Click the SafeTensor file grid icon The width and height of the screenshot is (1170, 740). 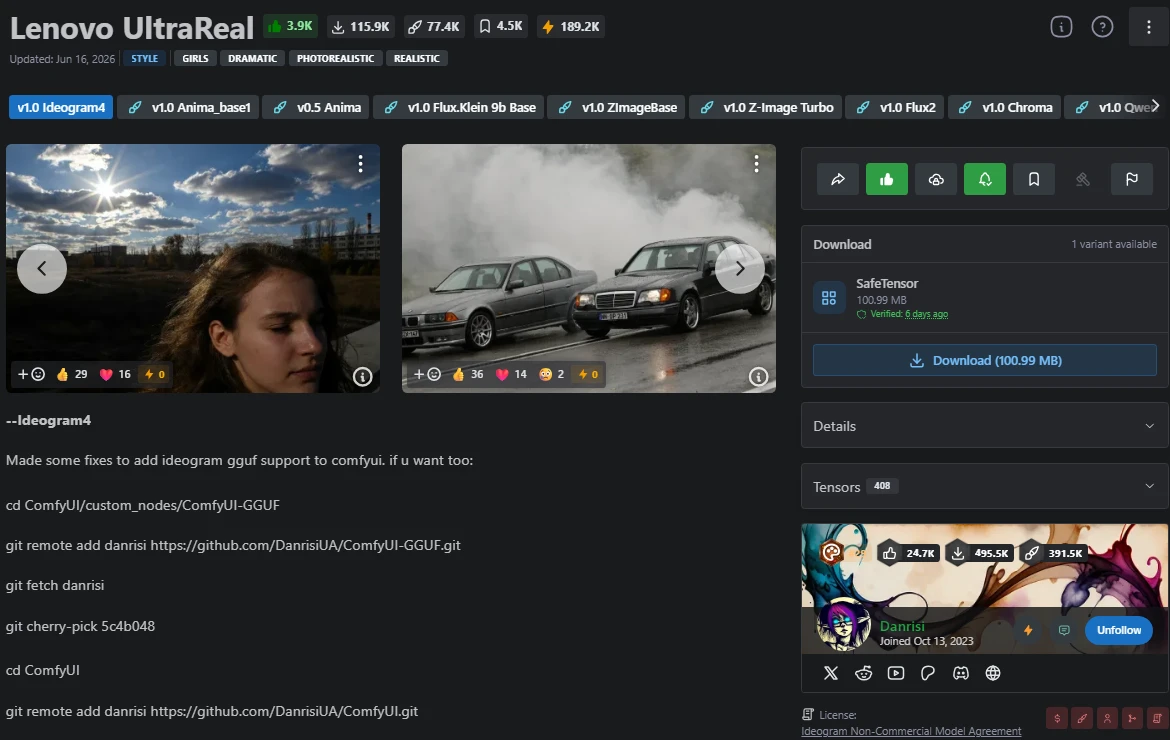(x=829, y=298)
